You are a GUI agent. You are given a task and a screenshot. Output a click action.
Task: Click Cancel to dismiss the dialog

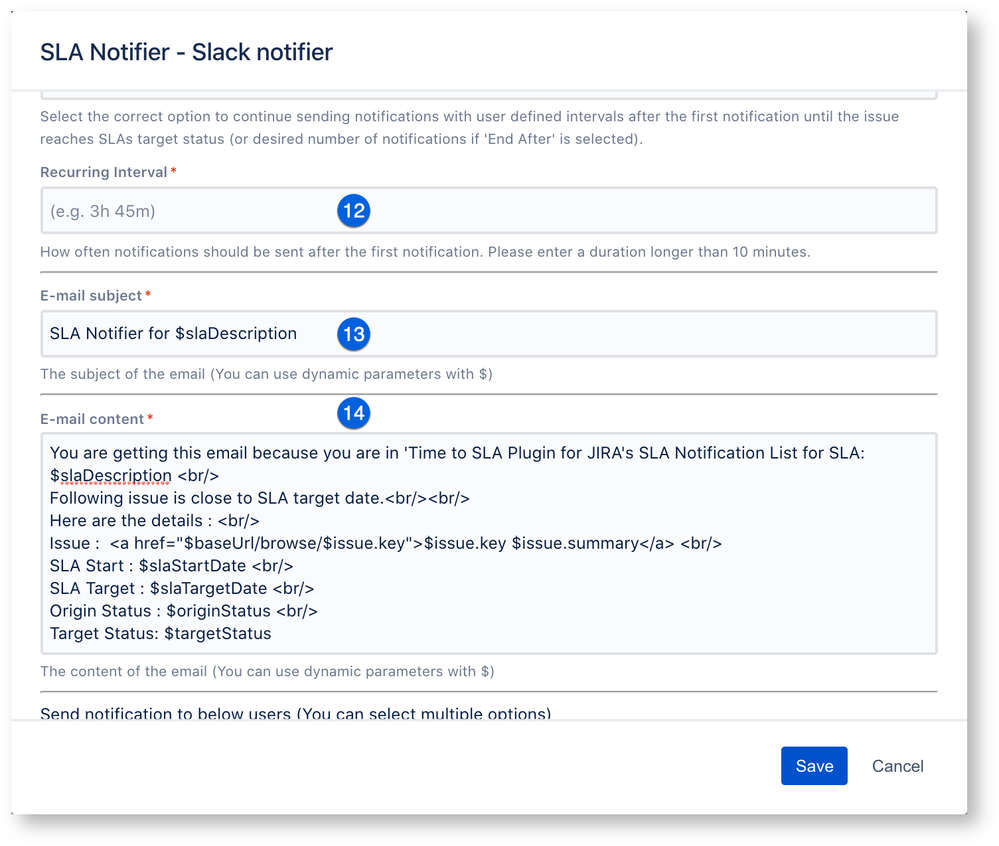(x=896, y=765)
